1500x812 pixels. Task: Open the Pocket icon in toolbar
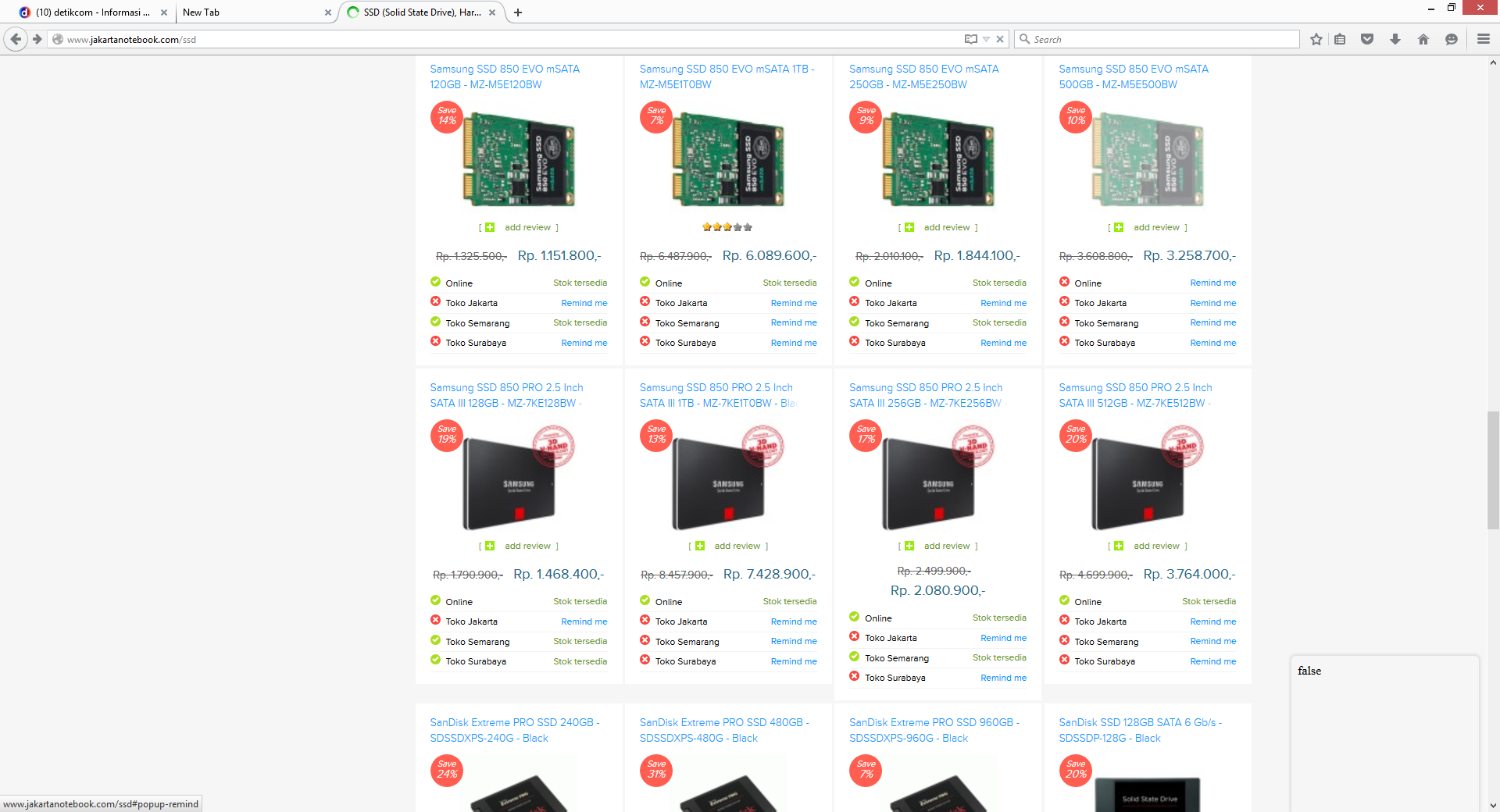point(1367,39)
